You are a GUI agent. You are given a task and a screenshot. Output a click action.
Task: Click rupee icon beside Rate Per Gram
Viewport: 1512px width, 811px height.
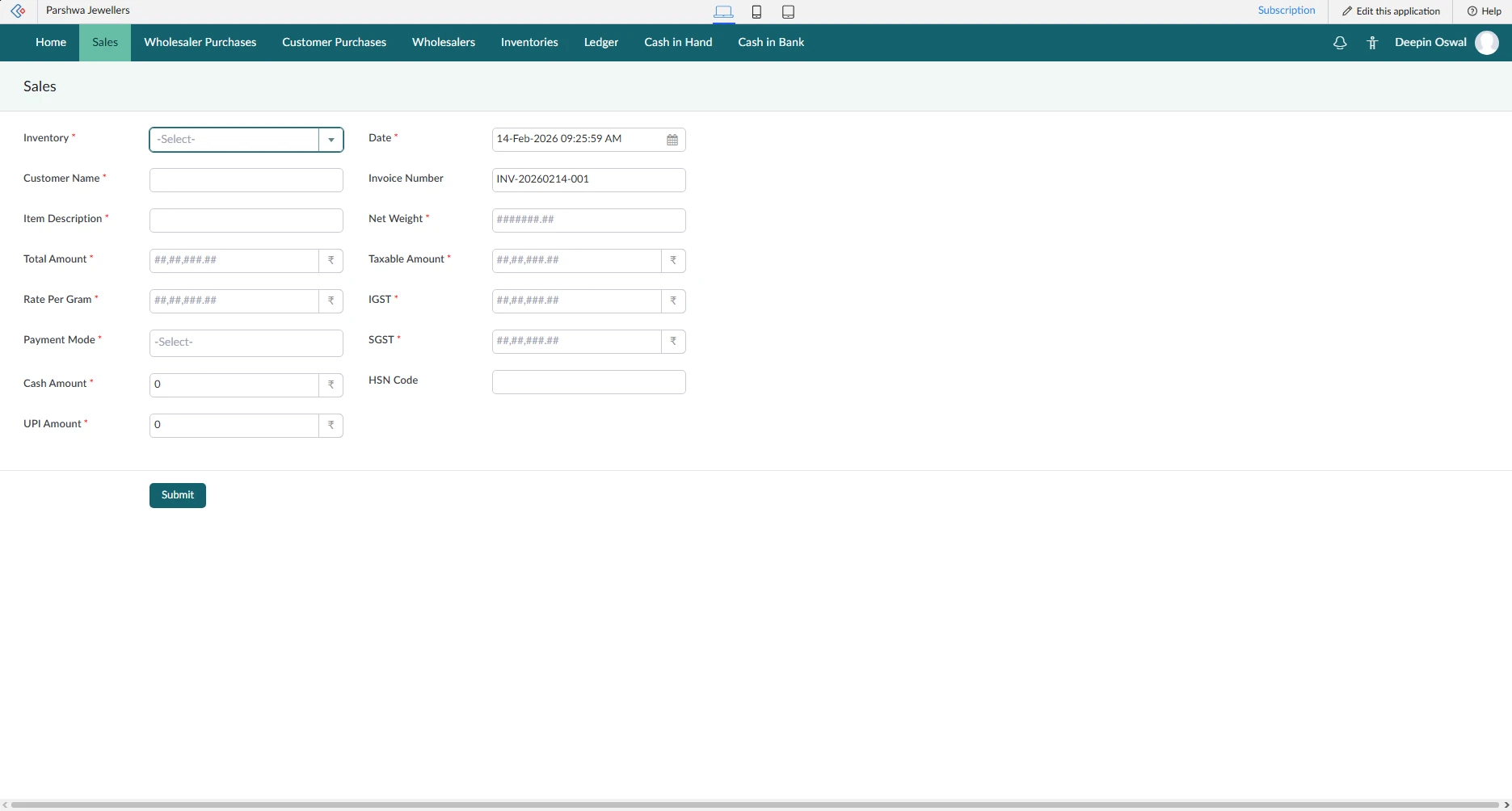click(x=331, y=301)
